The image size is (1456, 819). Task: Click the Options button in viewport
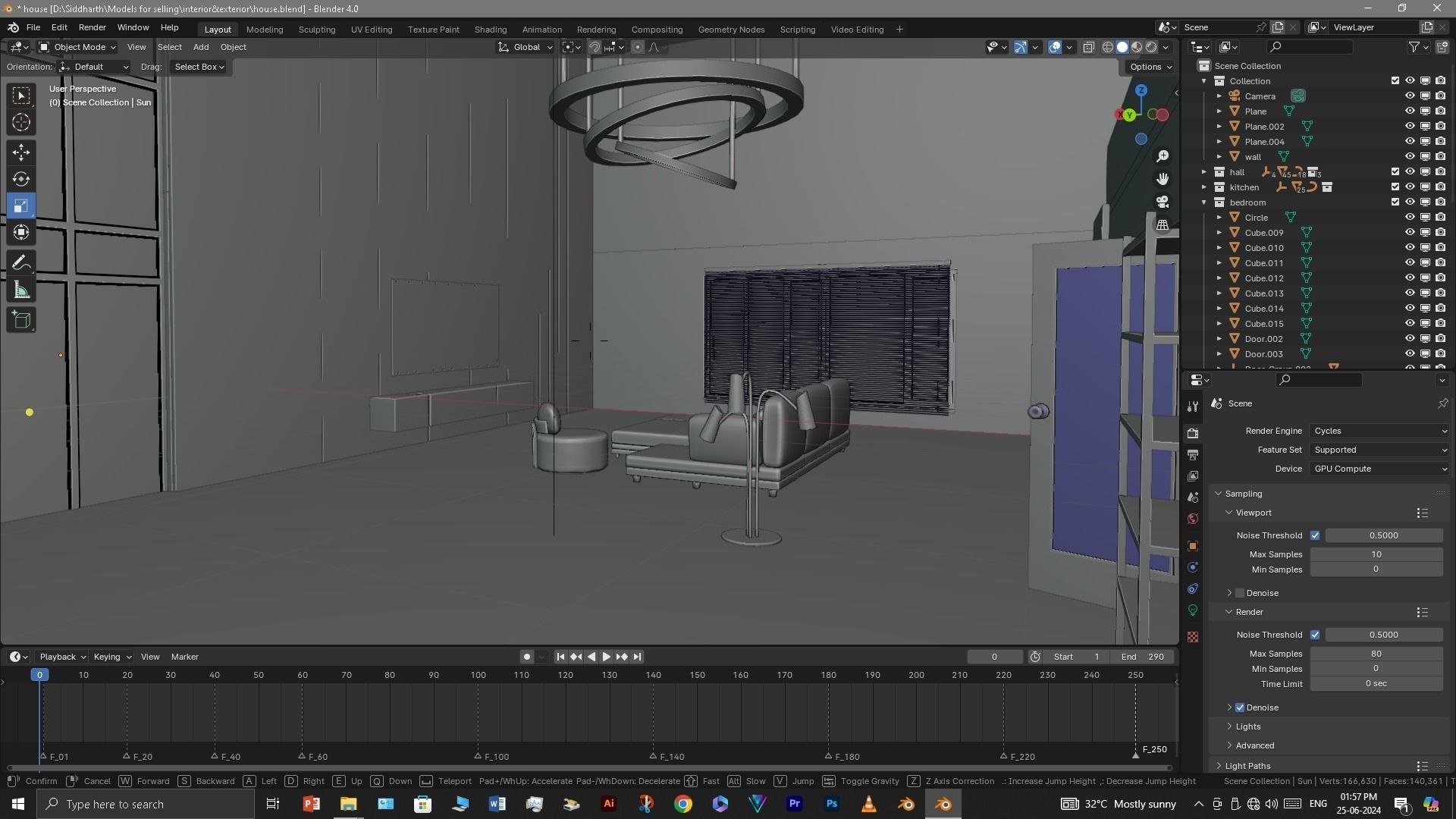1150,67
